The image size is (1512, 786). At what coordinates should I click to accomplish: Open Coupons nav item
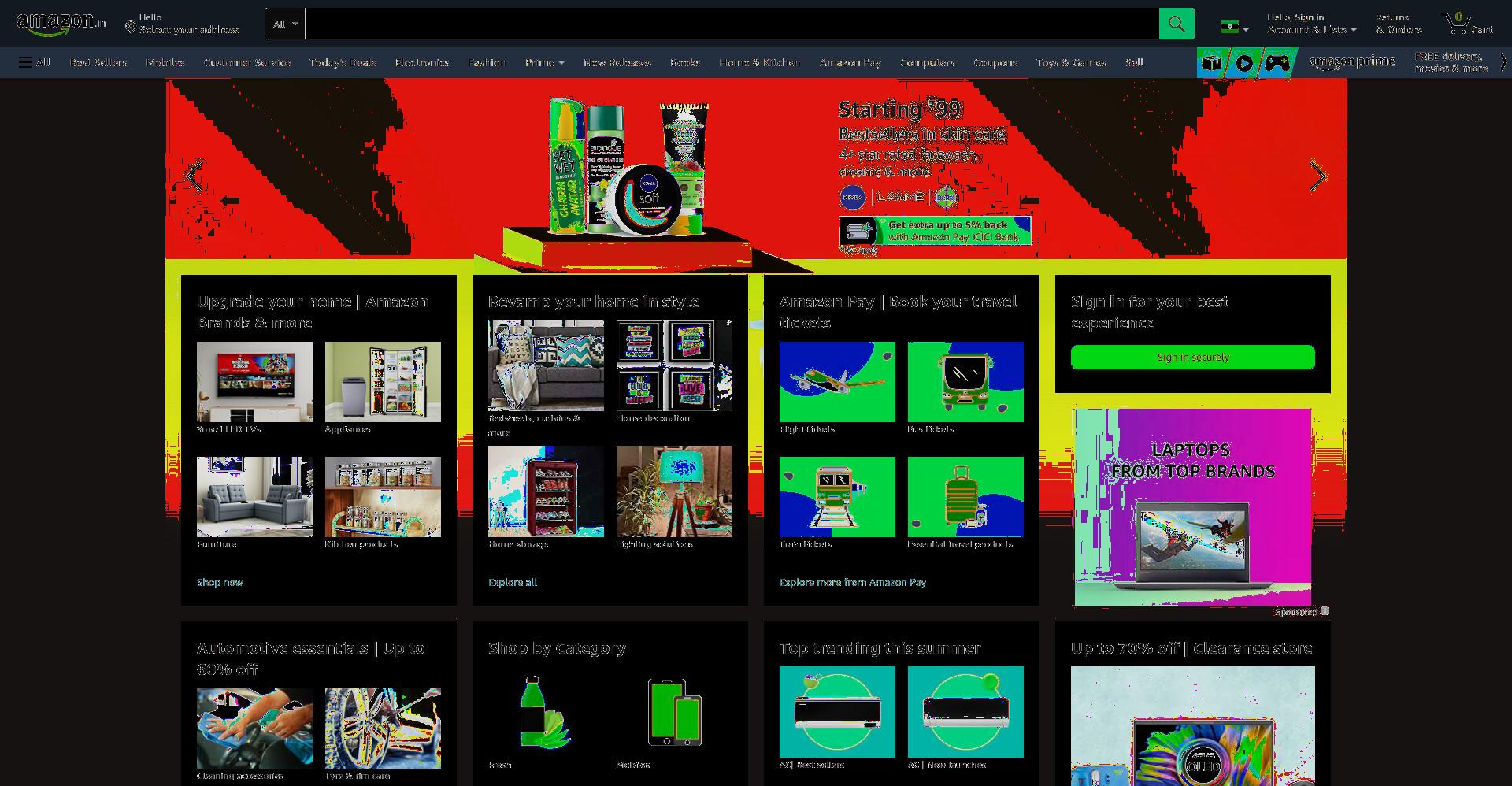(995, 62)
